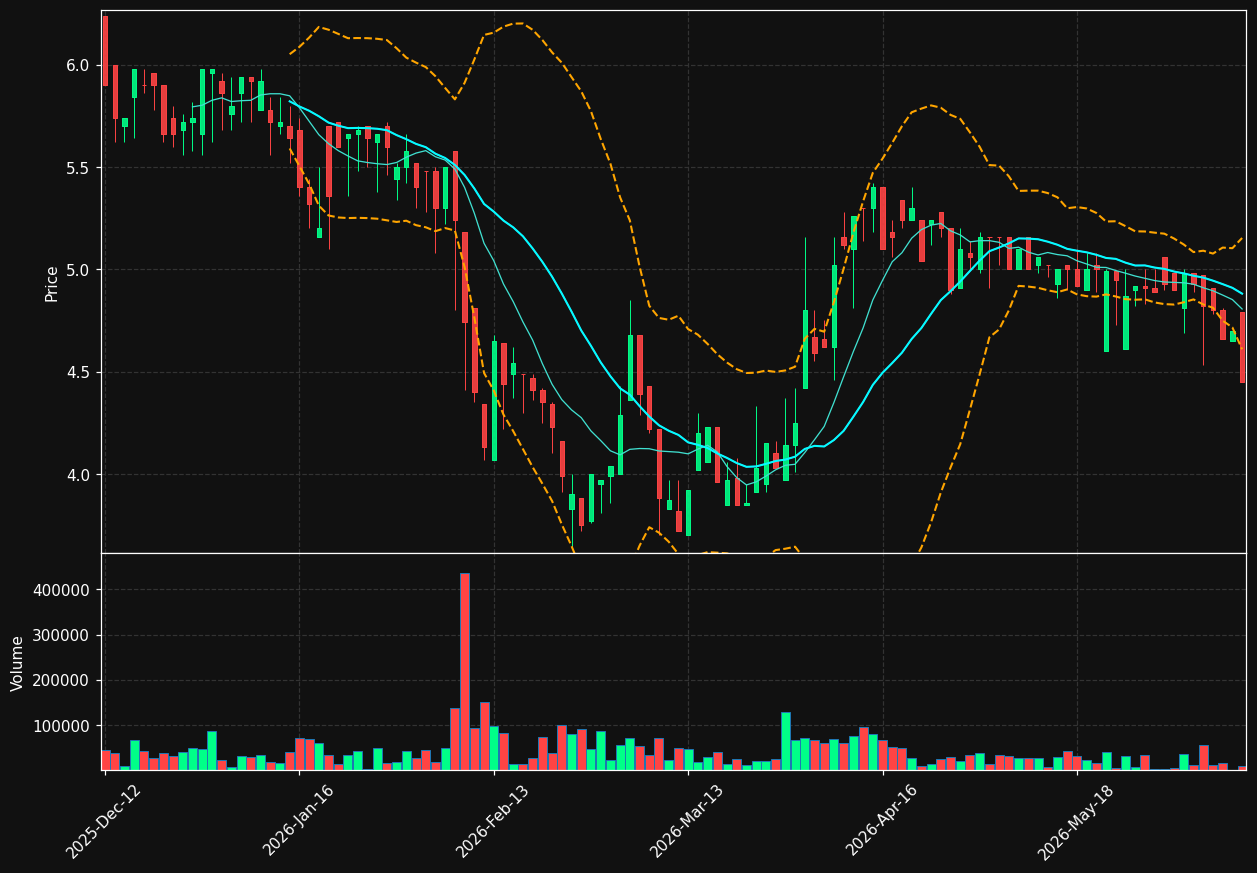The image size is (1257, 873).
Task: Select the first red candlestick above 6.0
Action: click(105, 51)
